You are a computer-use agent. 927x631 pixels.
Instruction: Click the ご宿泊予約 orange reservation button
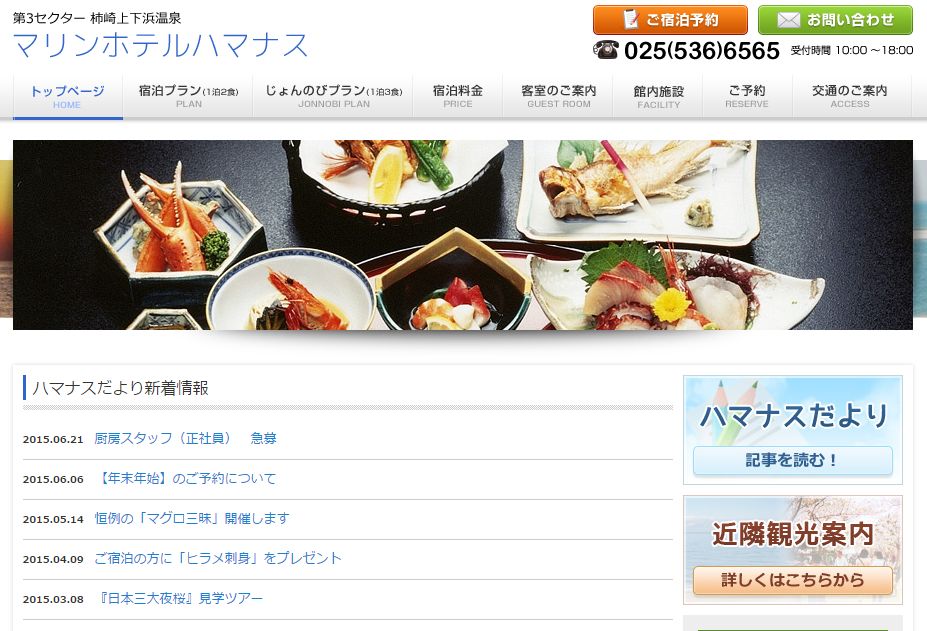tap(670, 20)
